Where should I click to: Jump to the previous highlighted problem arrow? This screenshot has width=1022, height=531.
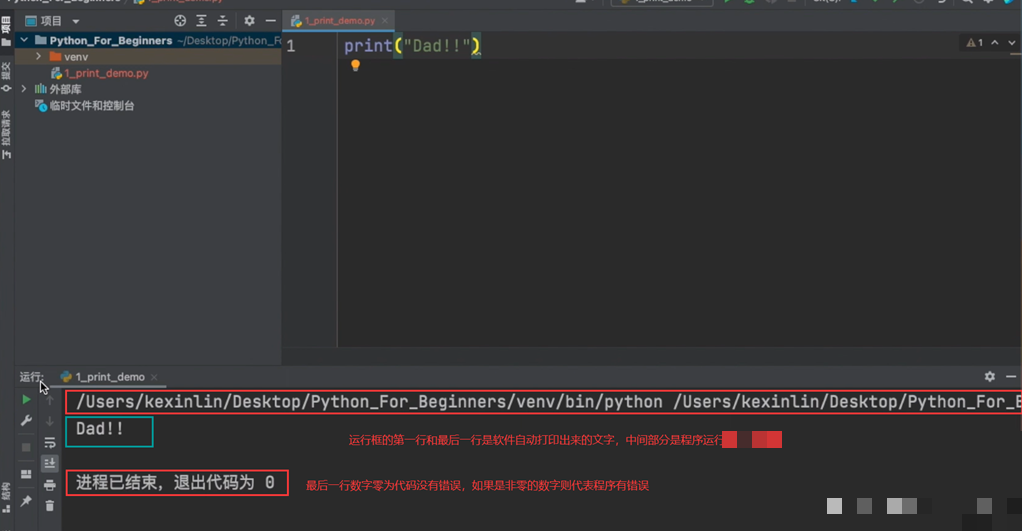click(x=995, y=42)
